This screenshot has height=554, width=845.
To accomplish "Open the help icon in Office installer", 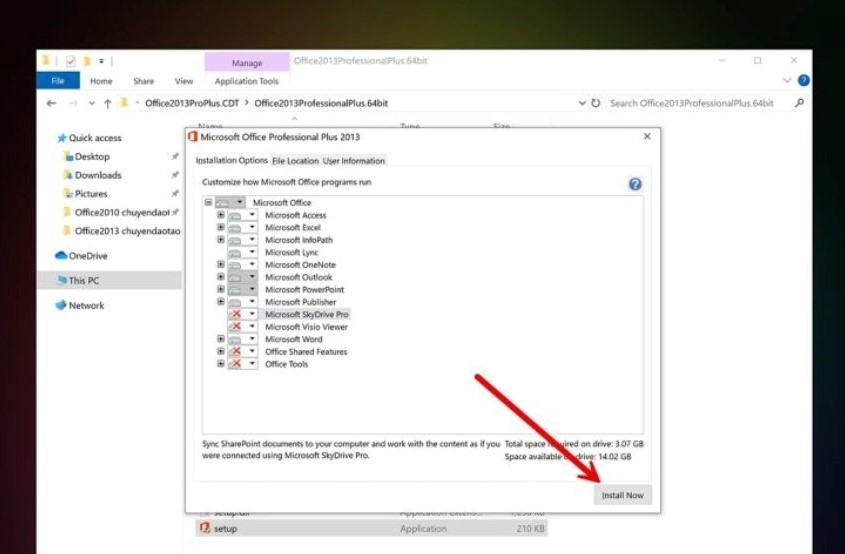I will [635, 184].
